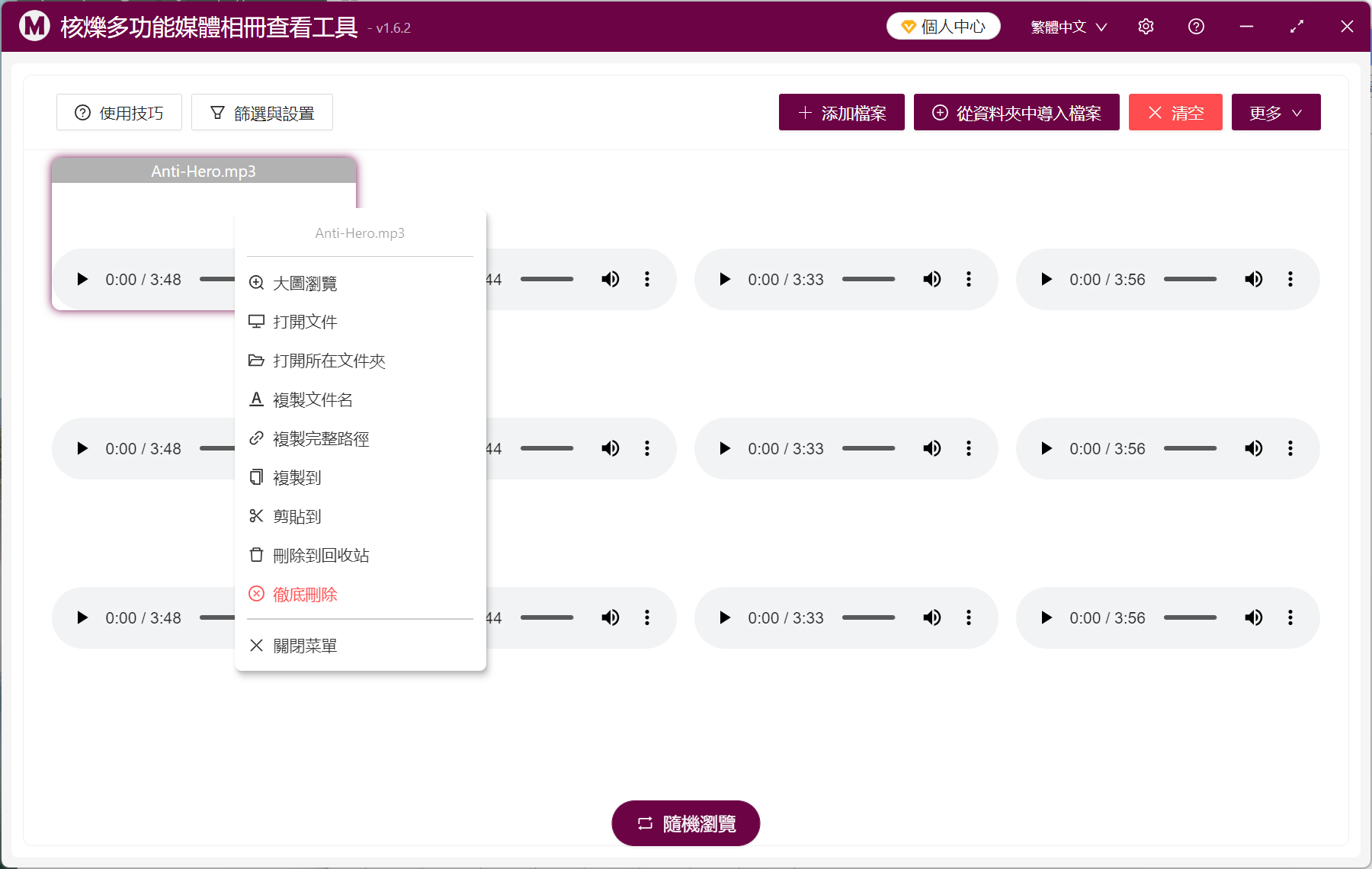1372x869 pixels.
Task: Click the 複製完整路徑 link icon
Action: point(257,438)
